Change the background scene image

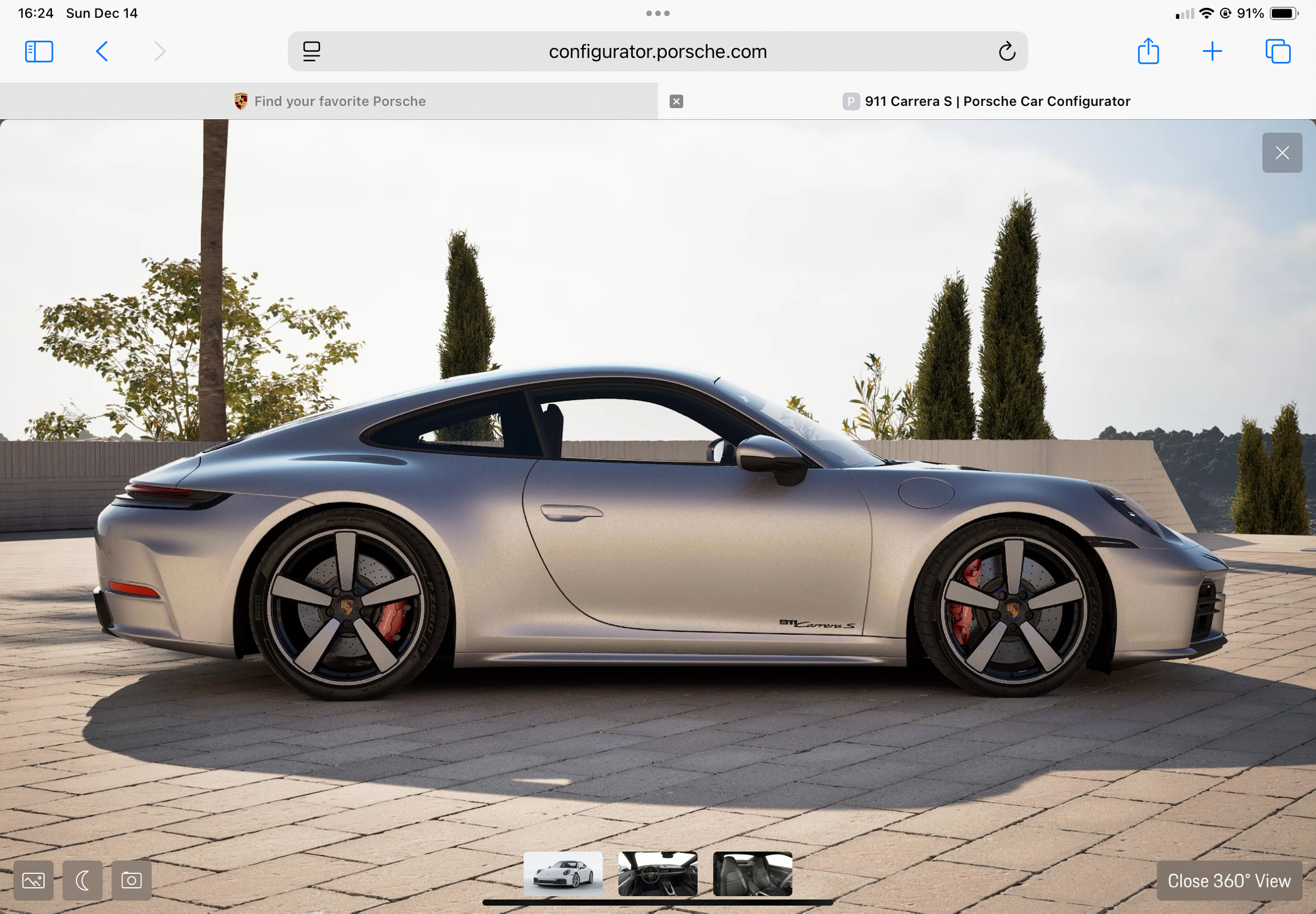point(34,880)
